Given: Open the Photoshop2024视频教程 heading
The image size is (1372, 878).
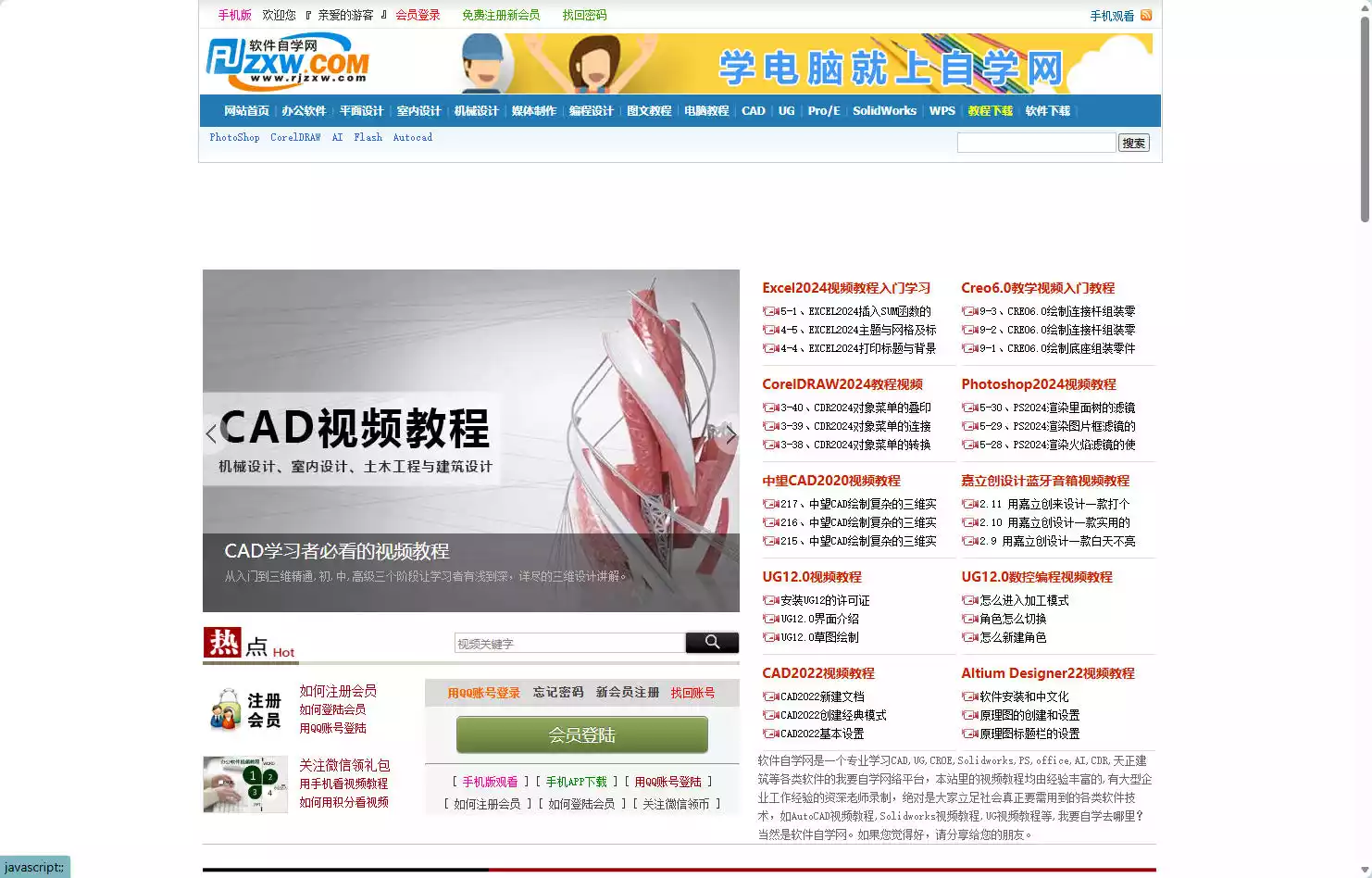Looking at the screenshot, I should tap(1039, 384).
